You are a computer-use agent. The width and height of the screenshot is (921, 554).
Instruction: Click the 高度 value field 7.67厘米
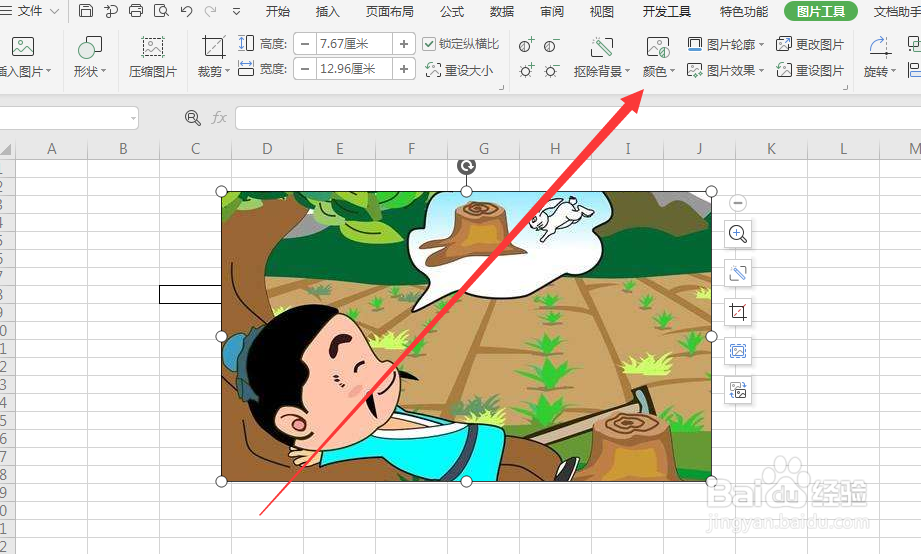tap(354, 44)
